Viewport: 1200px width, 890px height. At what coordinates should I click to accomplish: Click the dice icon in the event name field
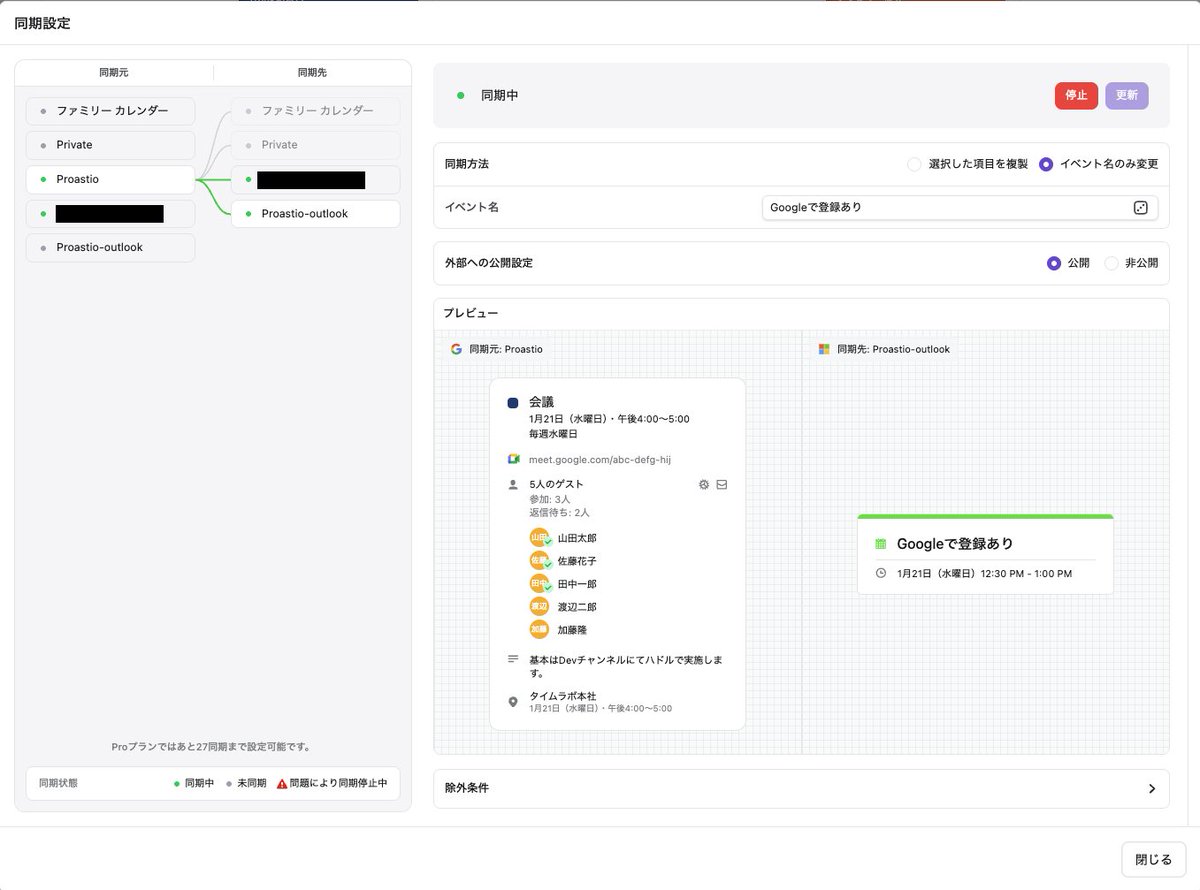click(1140, 207)
